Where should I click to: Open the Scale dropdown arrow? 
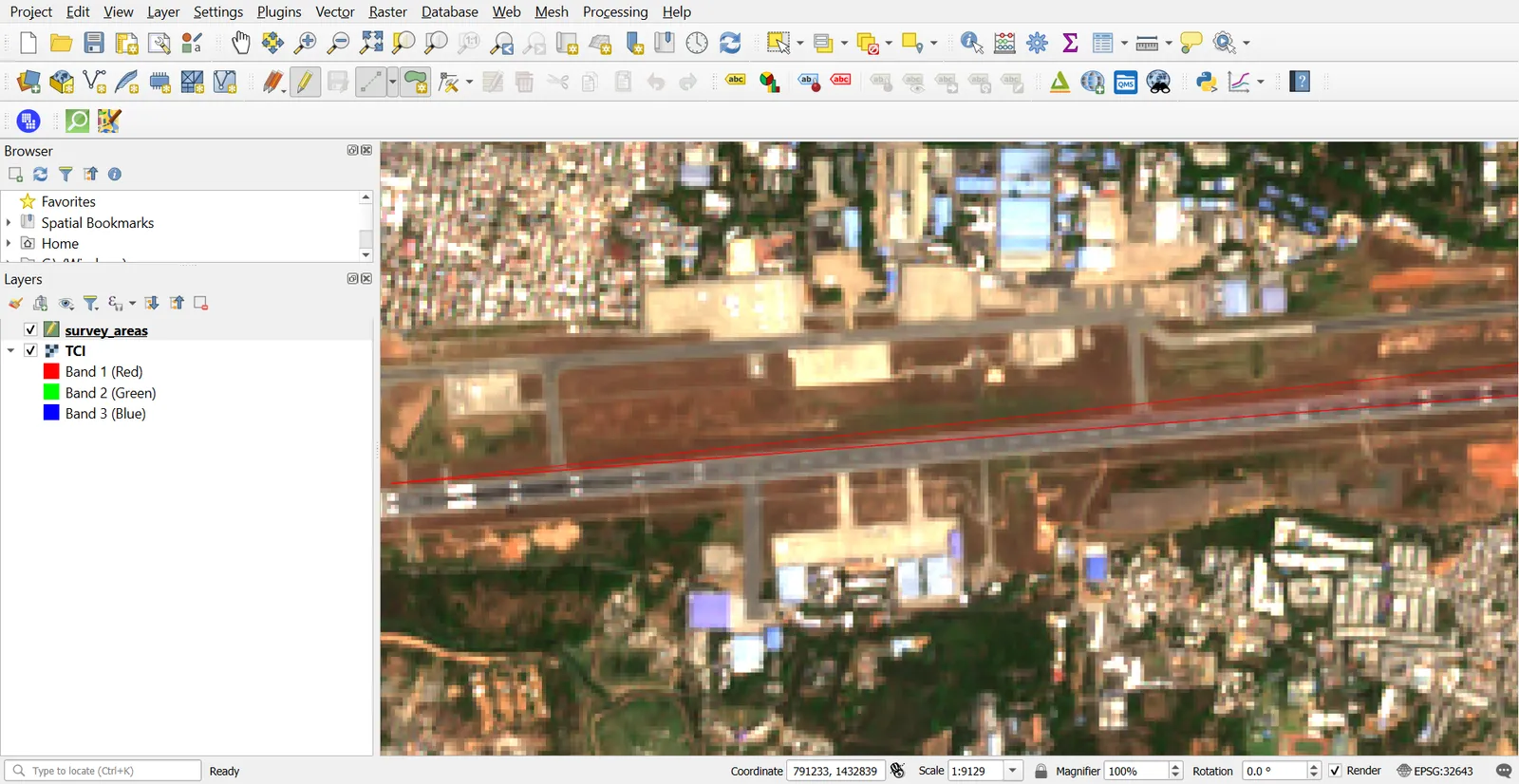click(1013, 771)
